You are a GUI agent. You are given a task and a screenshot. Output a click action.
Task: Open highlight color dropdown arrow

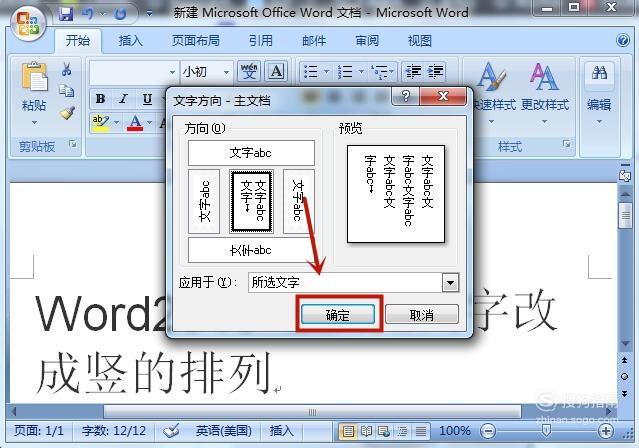[116, 122]
